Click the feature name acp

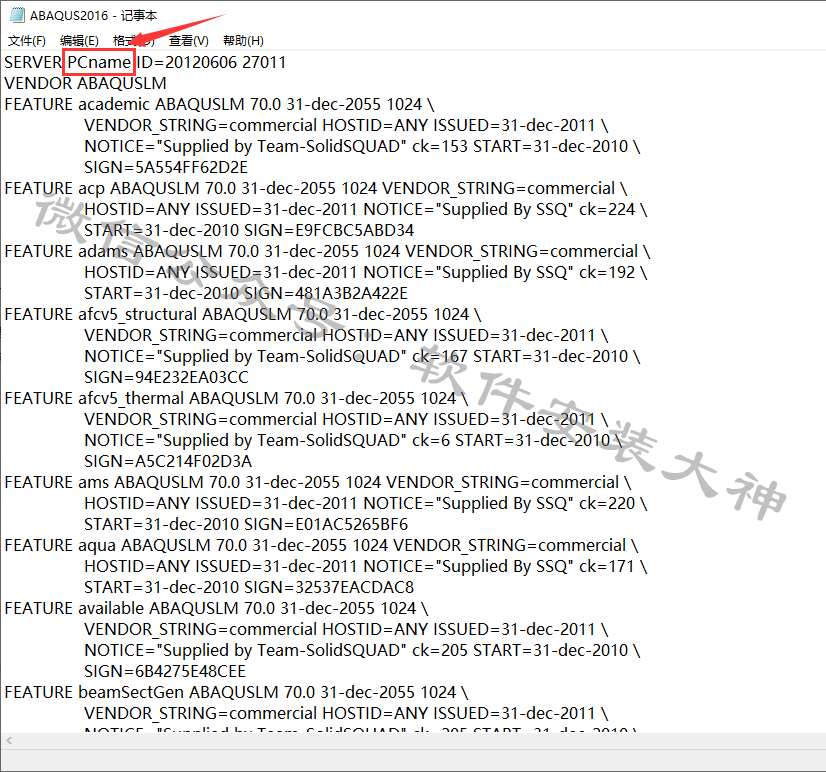pyautogui.click(x=91, y=188)
